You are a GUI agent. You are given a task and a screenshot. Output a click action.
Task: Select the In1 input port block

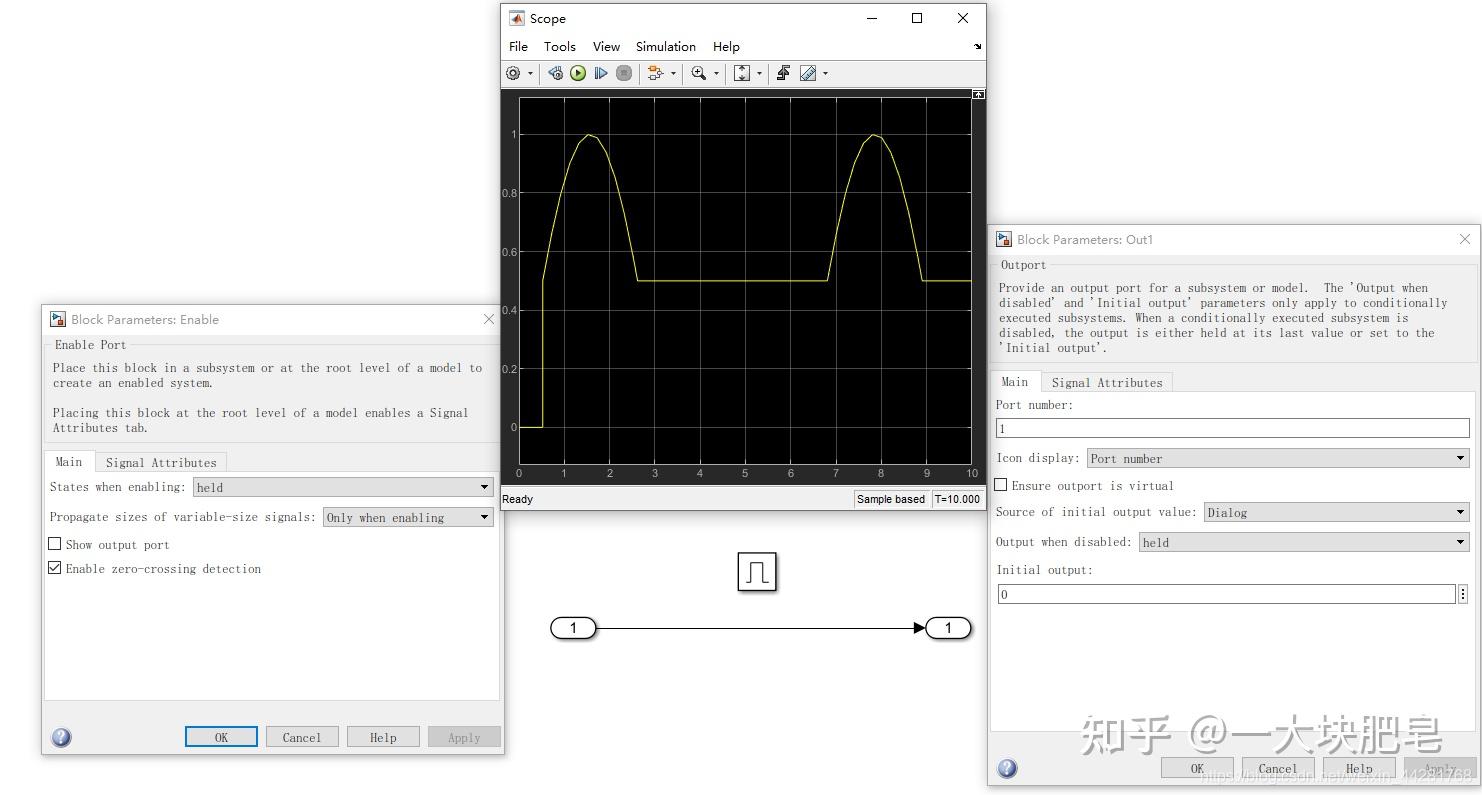pyautogui.click(x=573, y=628)
